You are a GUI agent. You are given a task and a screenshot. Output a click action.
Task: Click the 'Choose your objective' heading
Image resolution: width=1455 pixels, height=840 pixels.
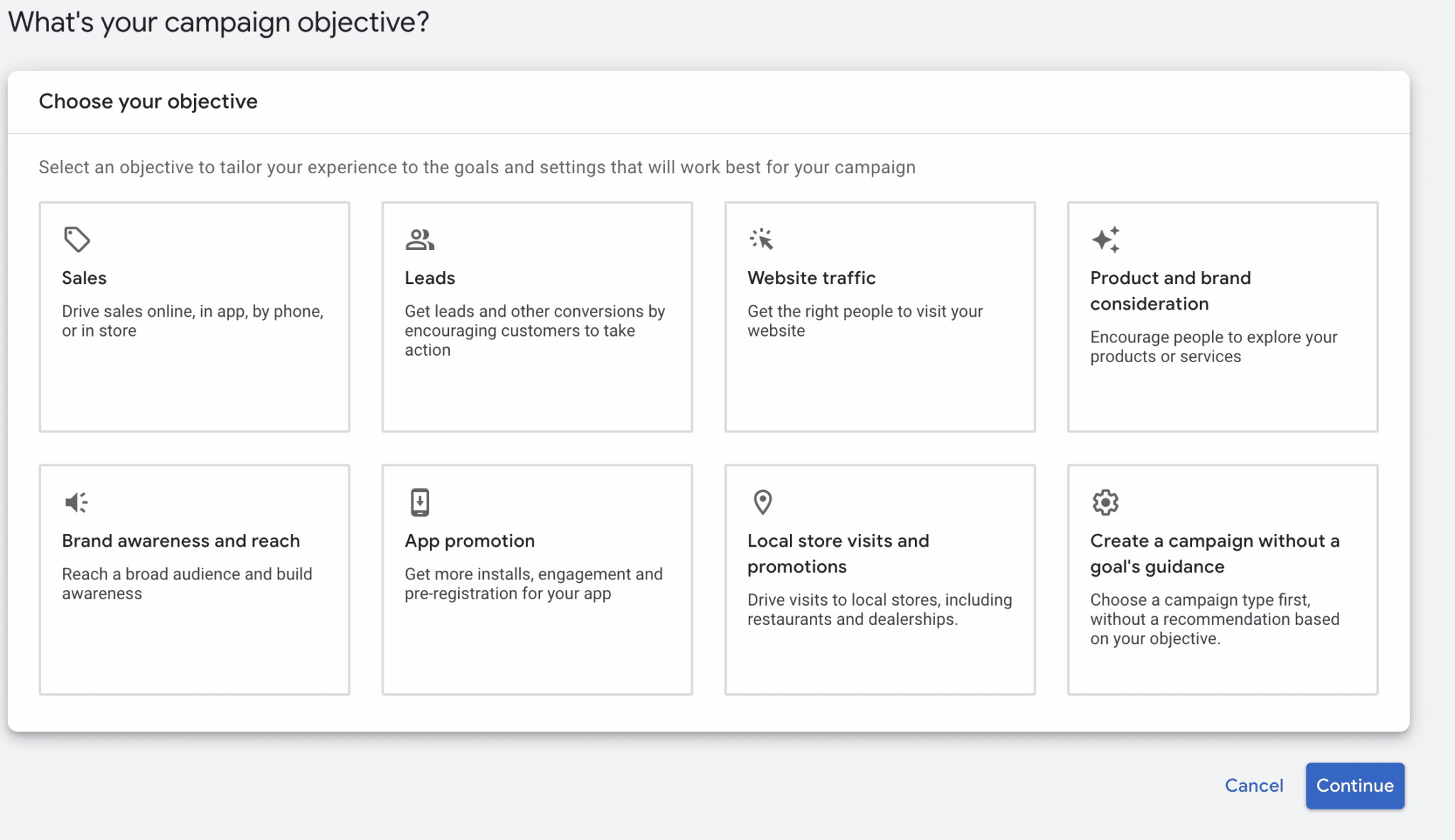148,101
